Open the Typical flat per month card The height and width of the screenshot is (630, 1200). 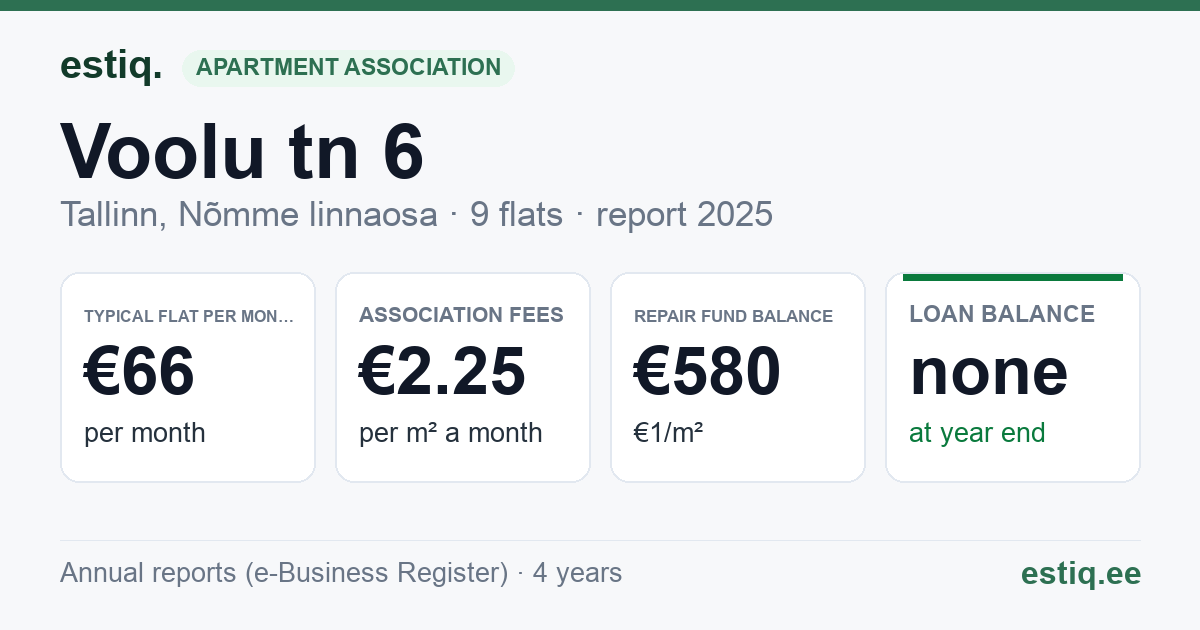(188, 377)
